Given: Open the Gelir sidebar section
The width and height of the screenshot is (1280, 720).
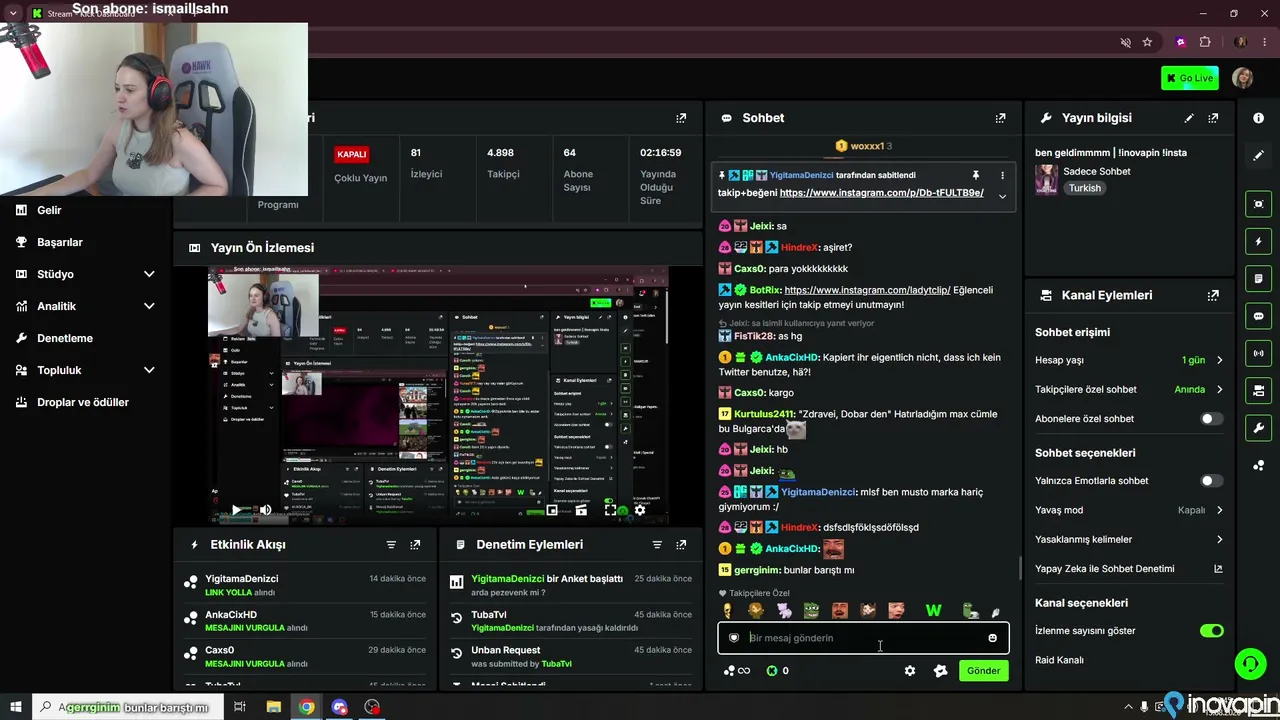Looking at the screenshot, I should (49, 210).
